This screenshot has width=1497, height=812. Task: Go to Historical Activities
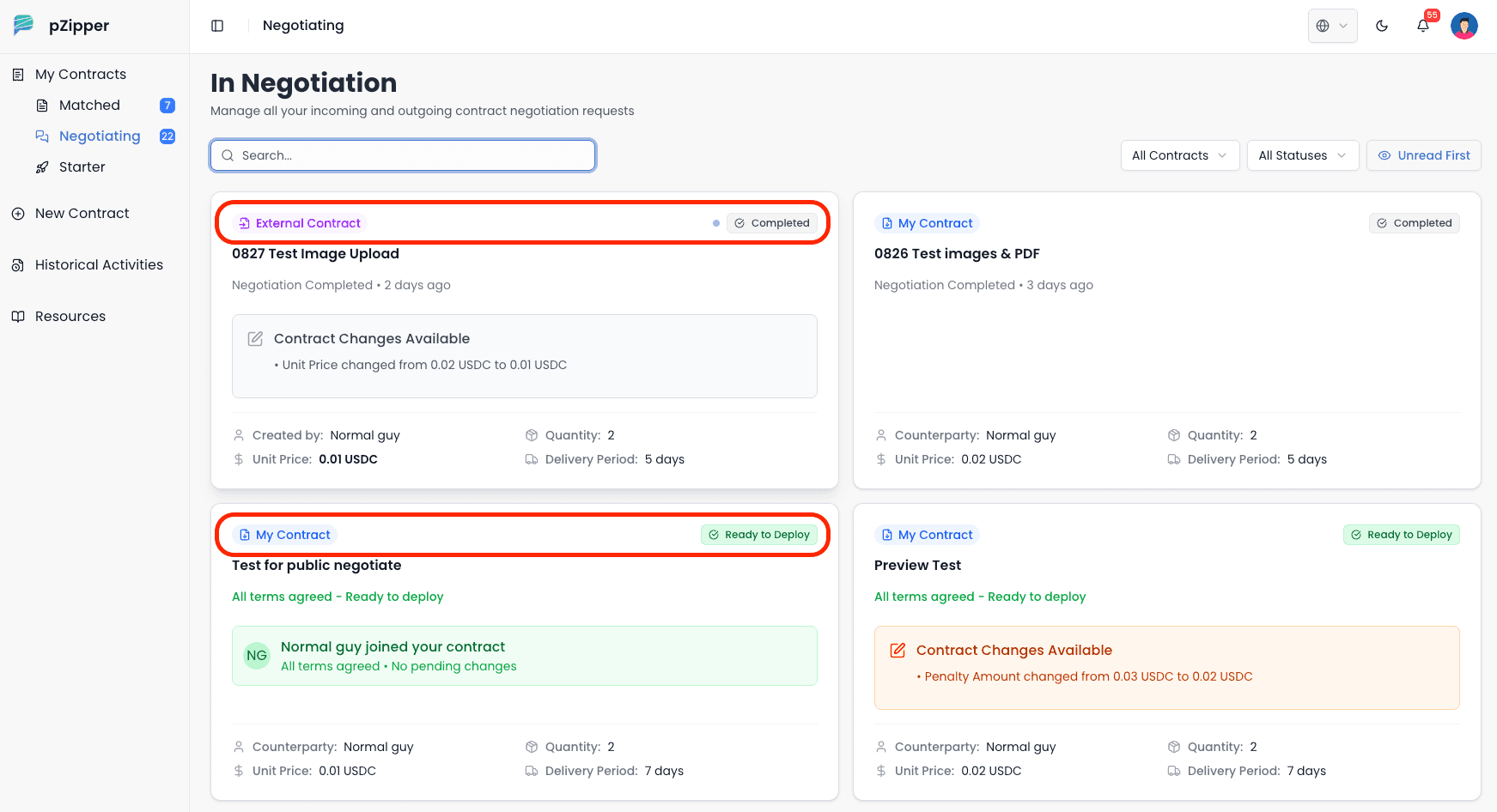point(99,265)
